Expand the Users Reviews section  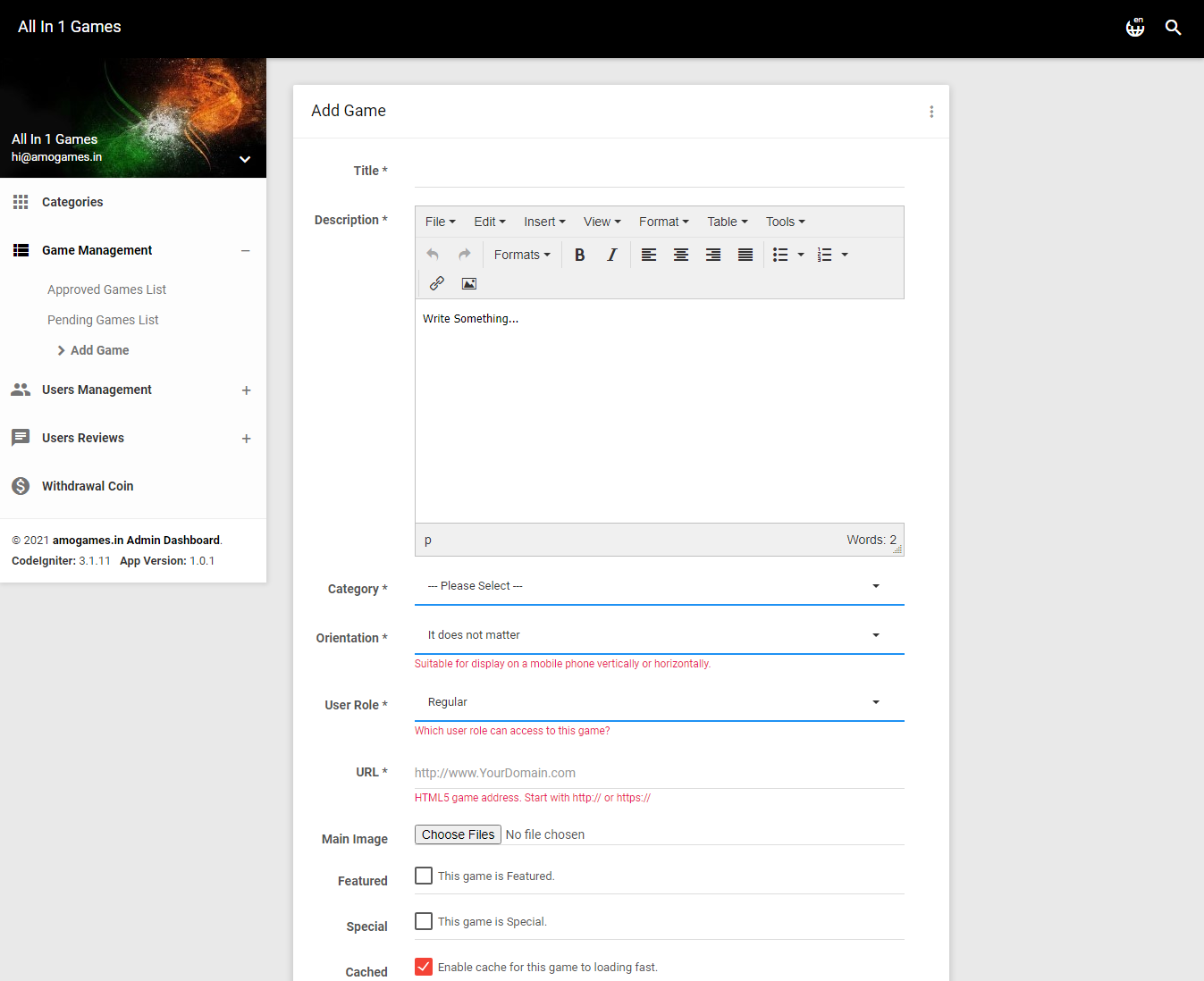246,439
